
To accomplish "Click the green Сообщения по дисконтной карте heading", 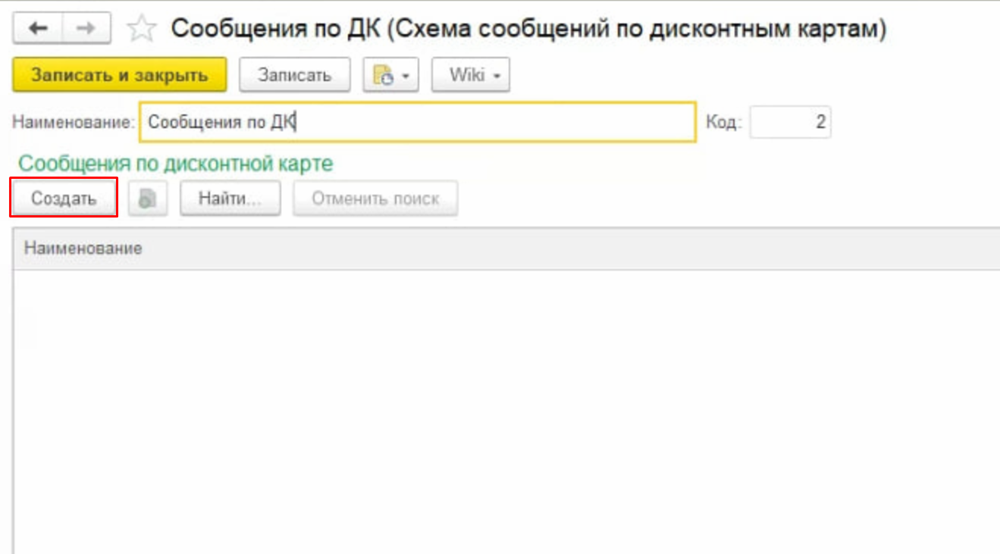I will pyautogui.click(x=176, y=163).
